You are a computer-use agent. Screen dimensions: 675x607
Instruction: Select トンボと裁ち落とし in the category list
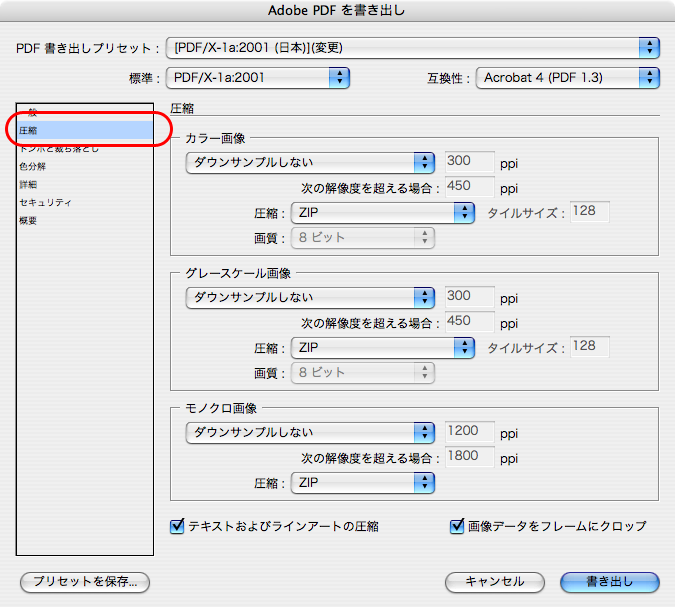(85, 149)
